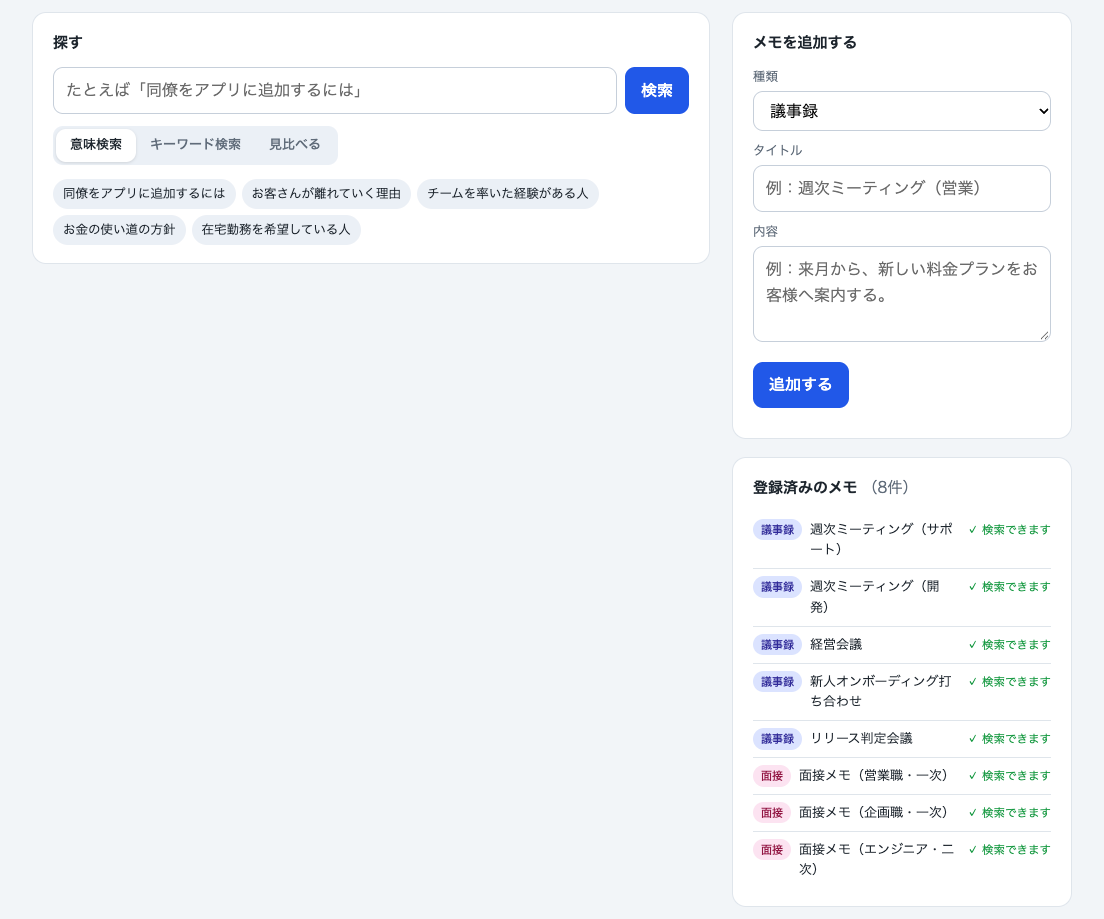
Task: Click the 議事録 badge beside 経営会議
Action: pos(777,645)
